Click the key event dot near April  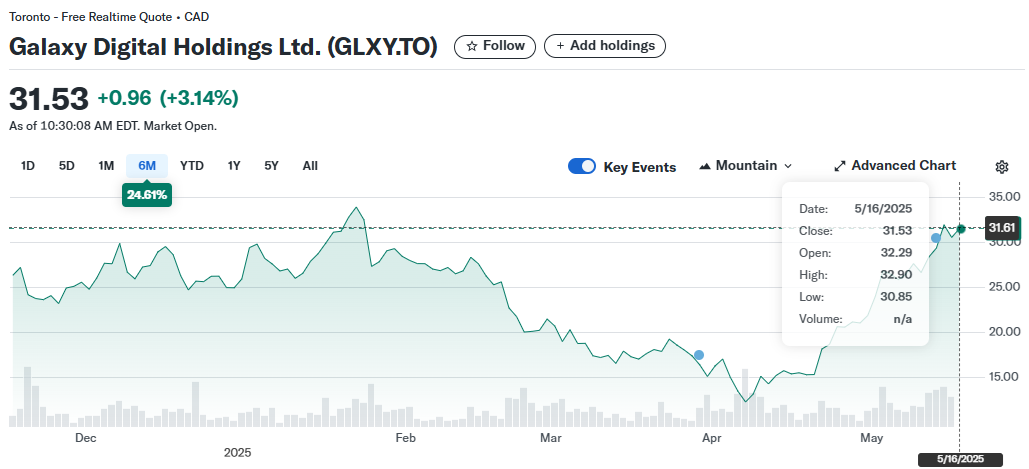point(699,355)
